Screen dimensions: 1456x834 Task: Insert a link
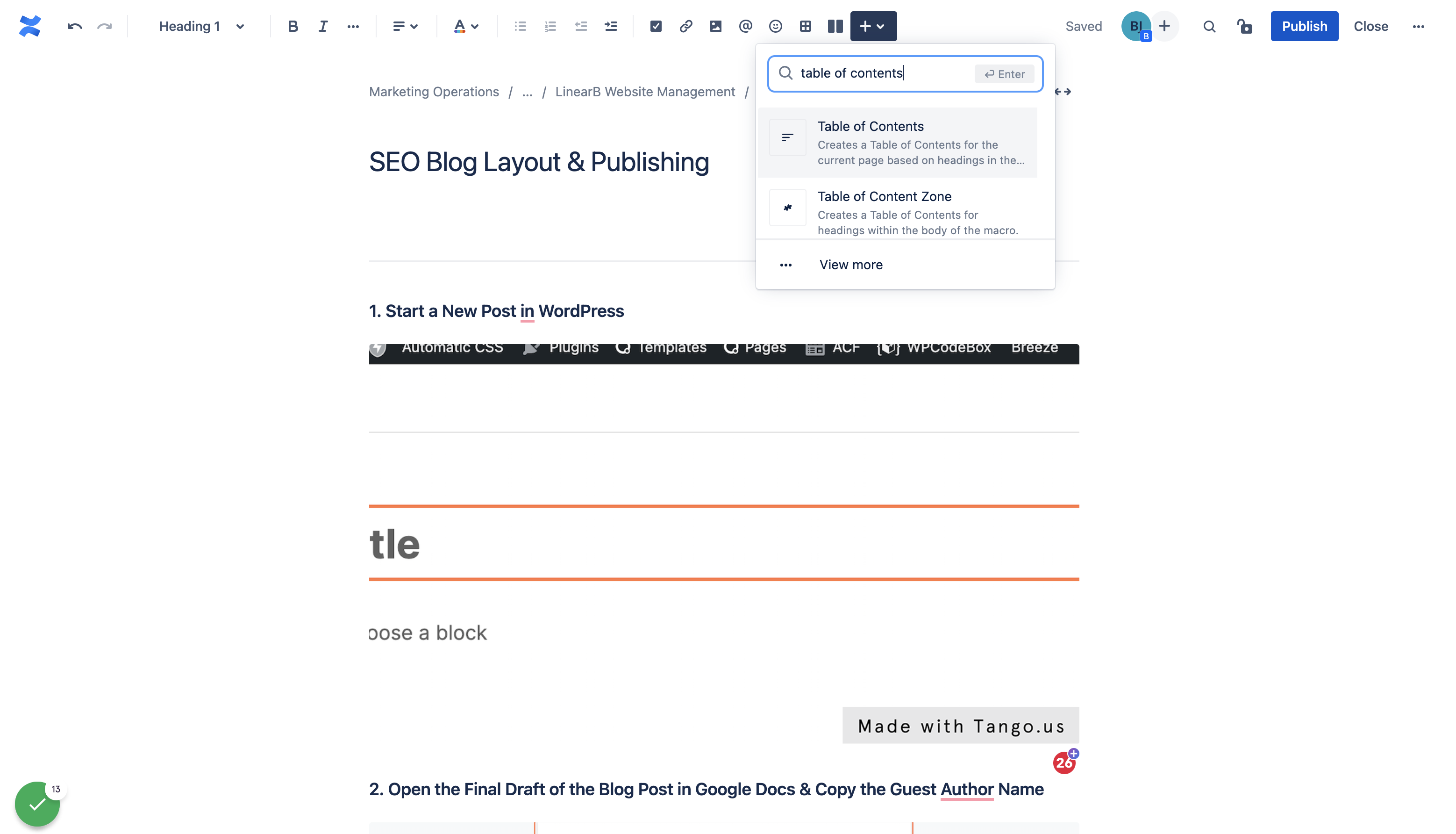686,26
